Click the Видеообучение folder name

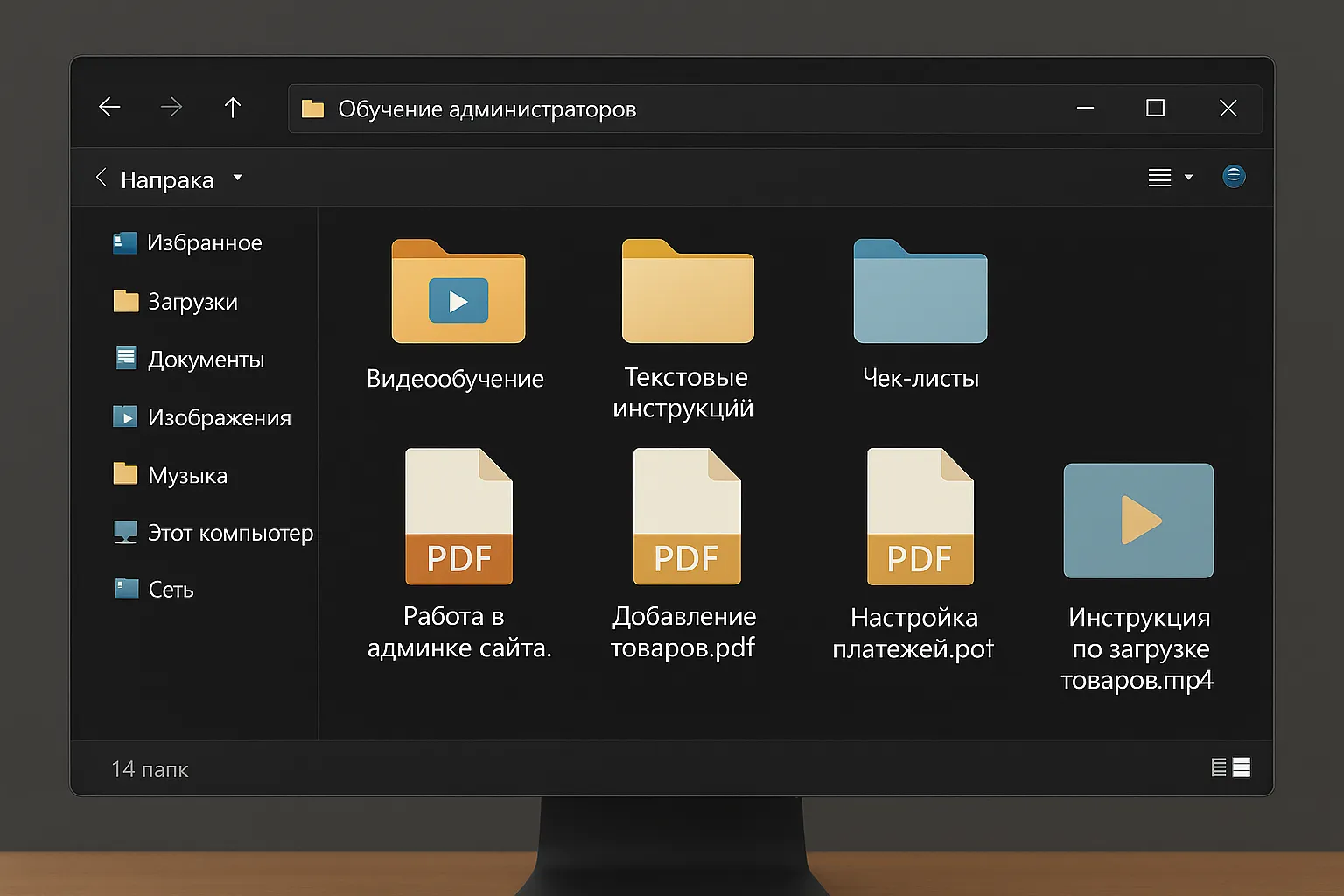click(455, 379)
